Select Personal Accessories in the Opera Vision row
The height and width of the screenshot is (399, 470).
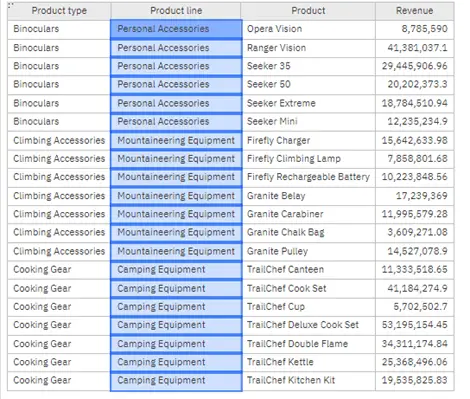pyautogui.click(x=176, y=29)
